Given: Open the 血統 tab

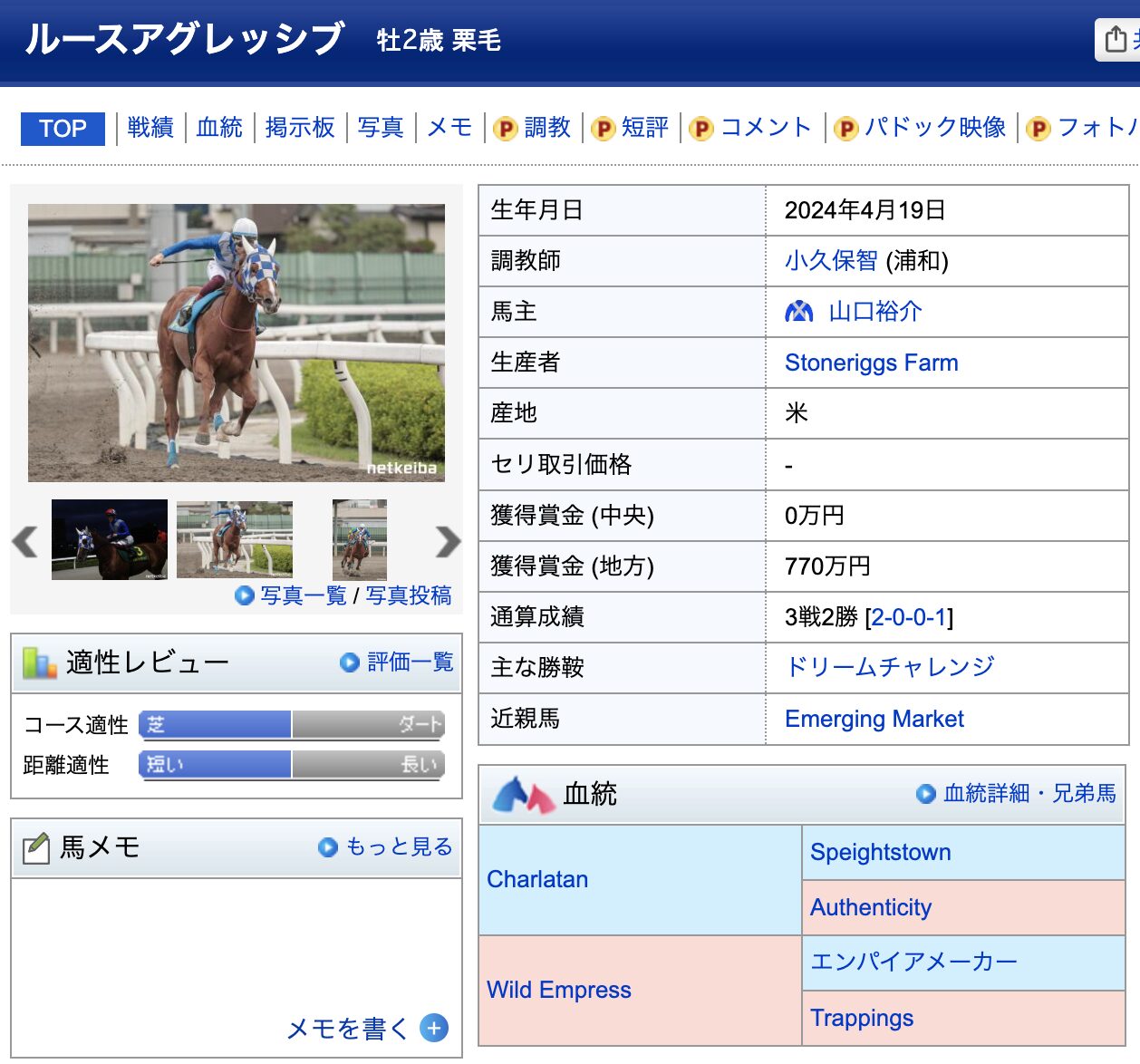Looking at the screenshot, I should click(x=219, y=128).
